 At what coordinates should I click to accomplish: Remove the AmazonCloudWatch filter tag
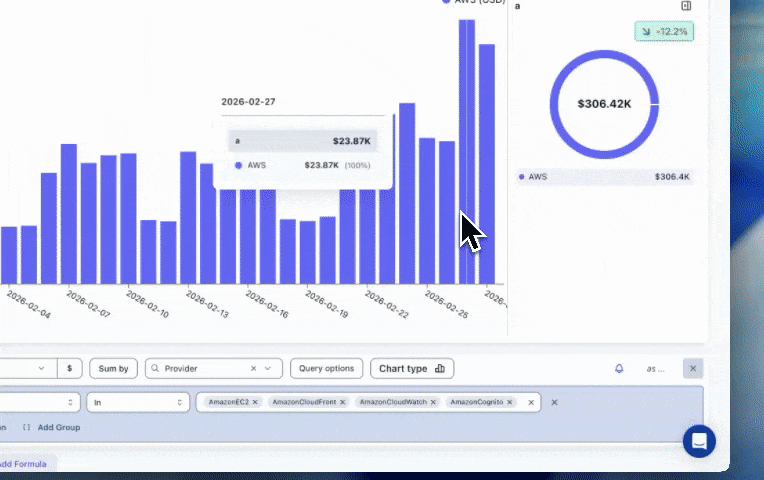point(433,402)
